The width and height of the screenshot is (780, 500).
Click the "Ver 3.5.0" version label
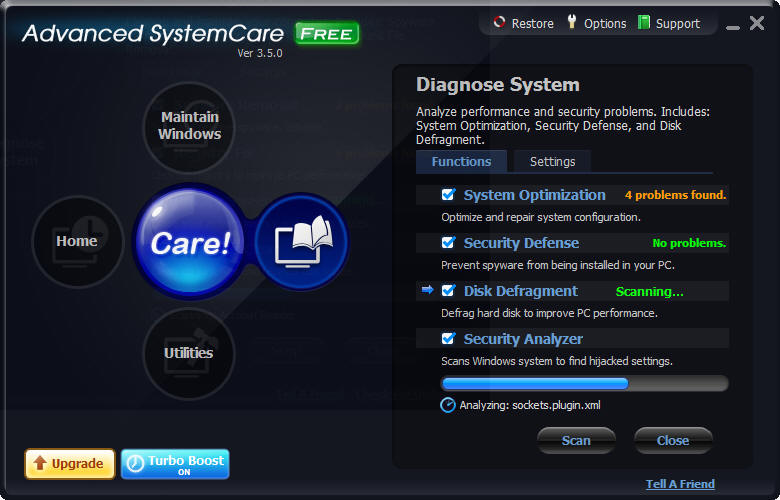(x=260, y=53)
